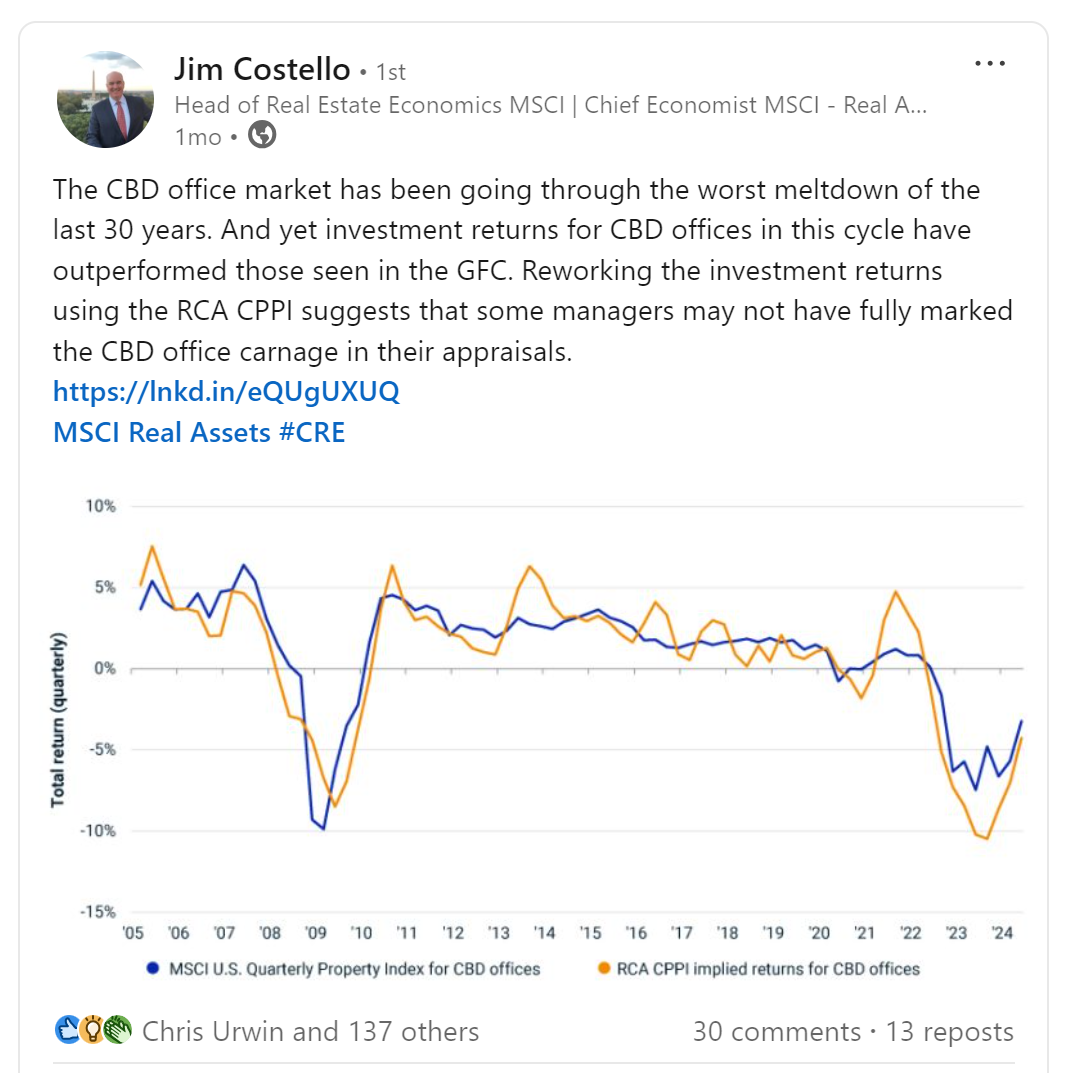Open the post options three-dot icon
The height and width of the screenshot is (1073, 1066).
click(990, 62)
